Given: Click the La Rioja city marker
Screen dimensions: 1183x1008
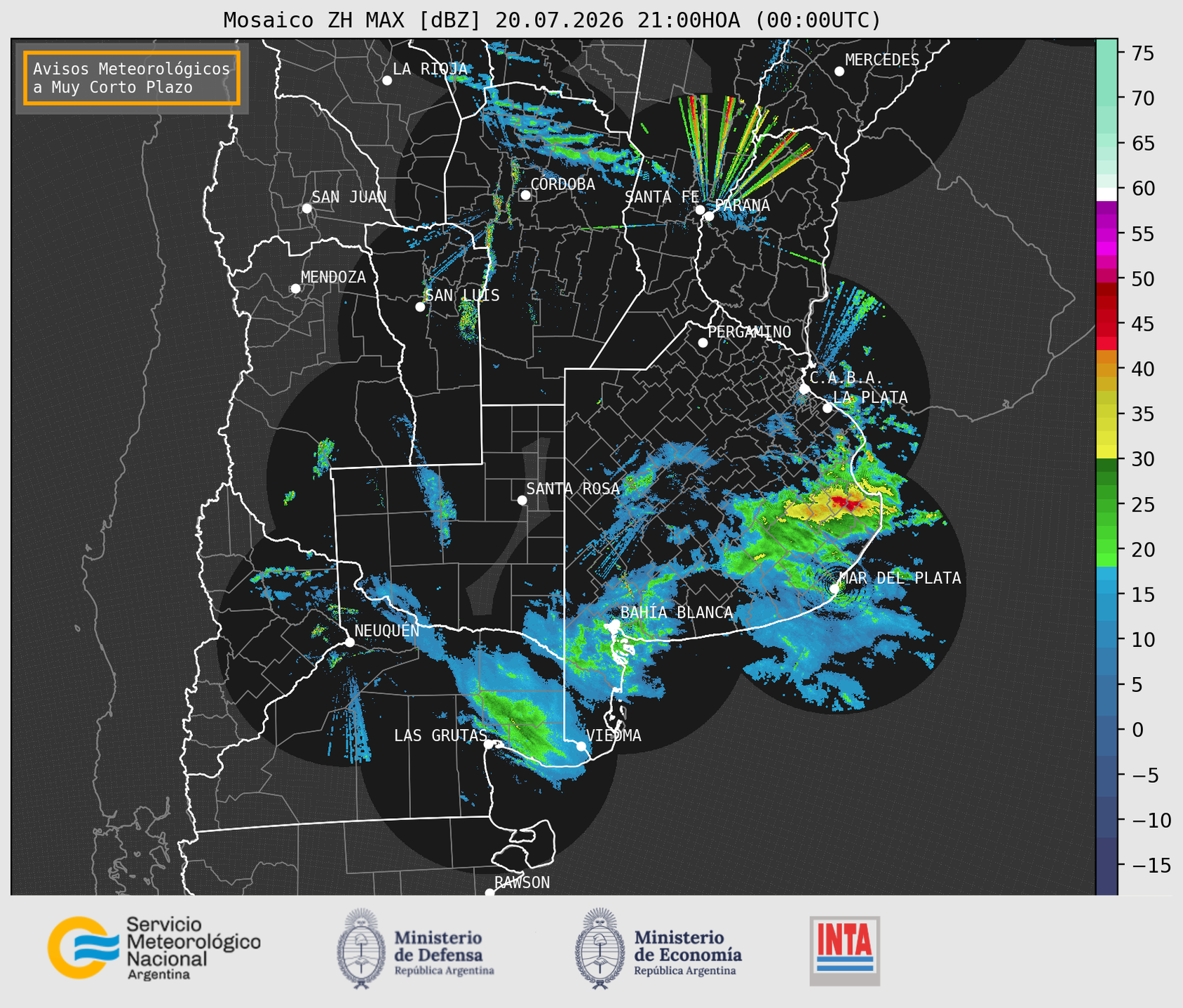Looking at the screenshot, I should point(387,81).
